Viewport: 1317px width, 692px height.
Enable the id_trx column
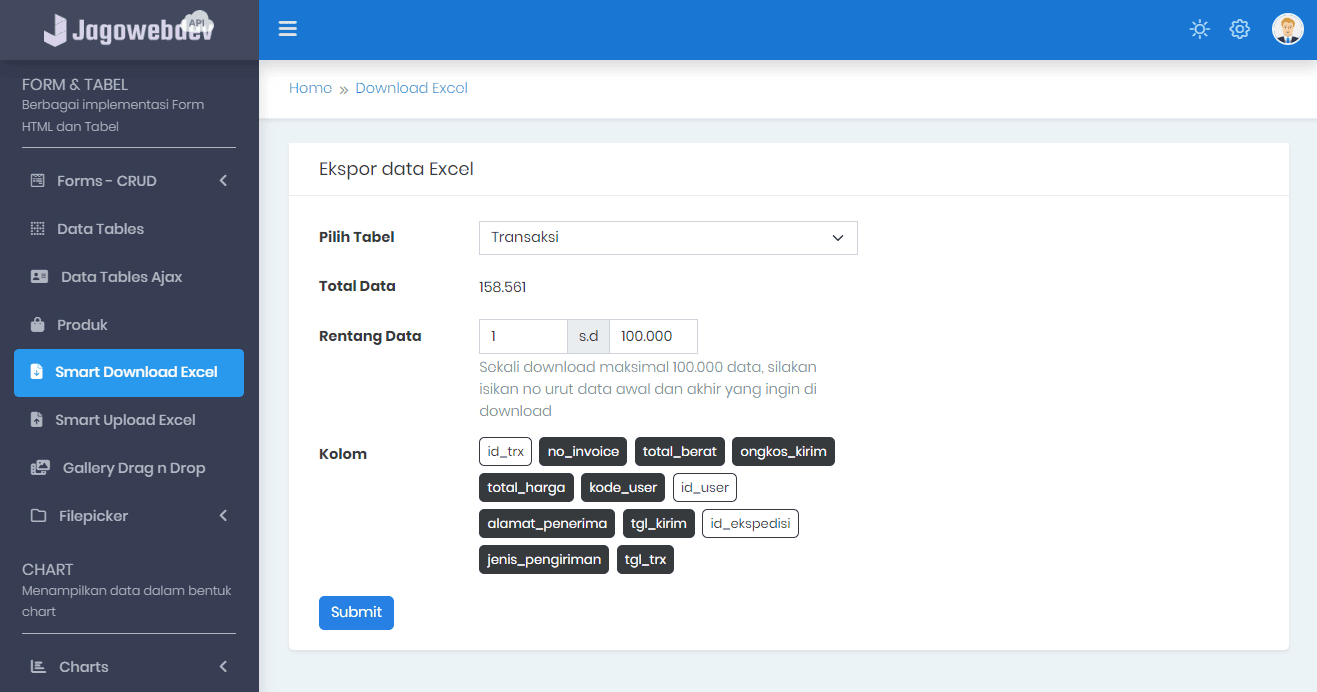tap(505, 451)
